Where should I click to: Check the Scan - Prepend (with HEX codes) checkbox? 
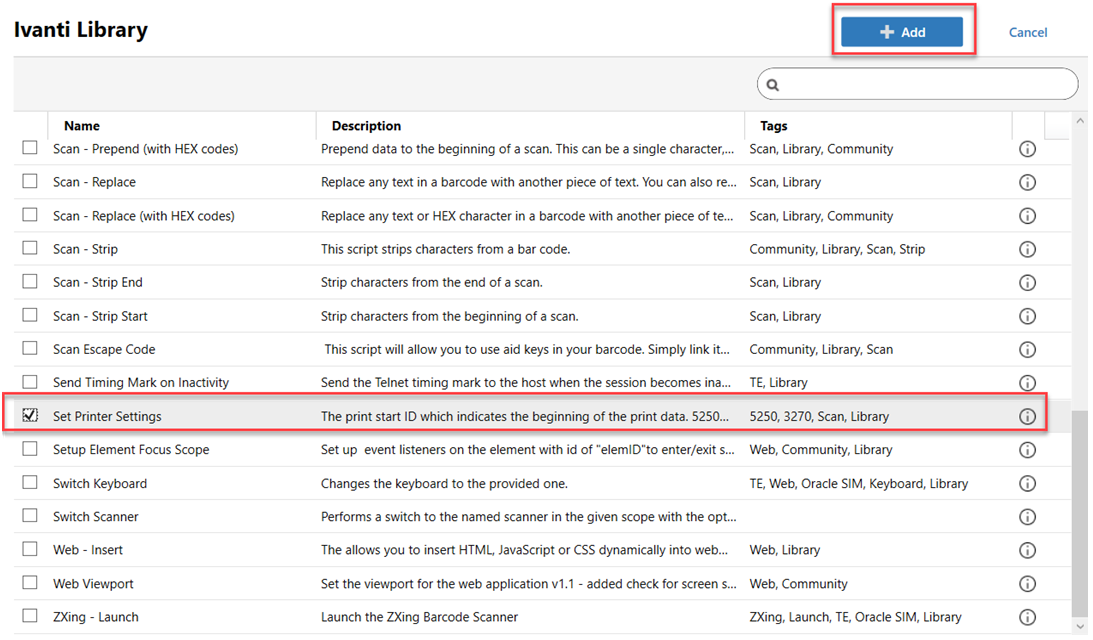coord(30,148)
